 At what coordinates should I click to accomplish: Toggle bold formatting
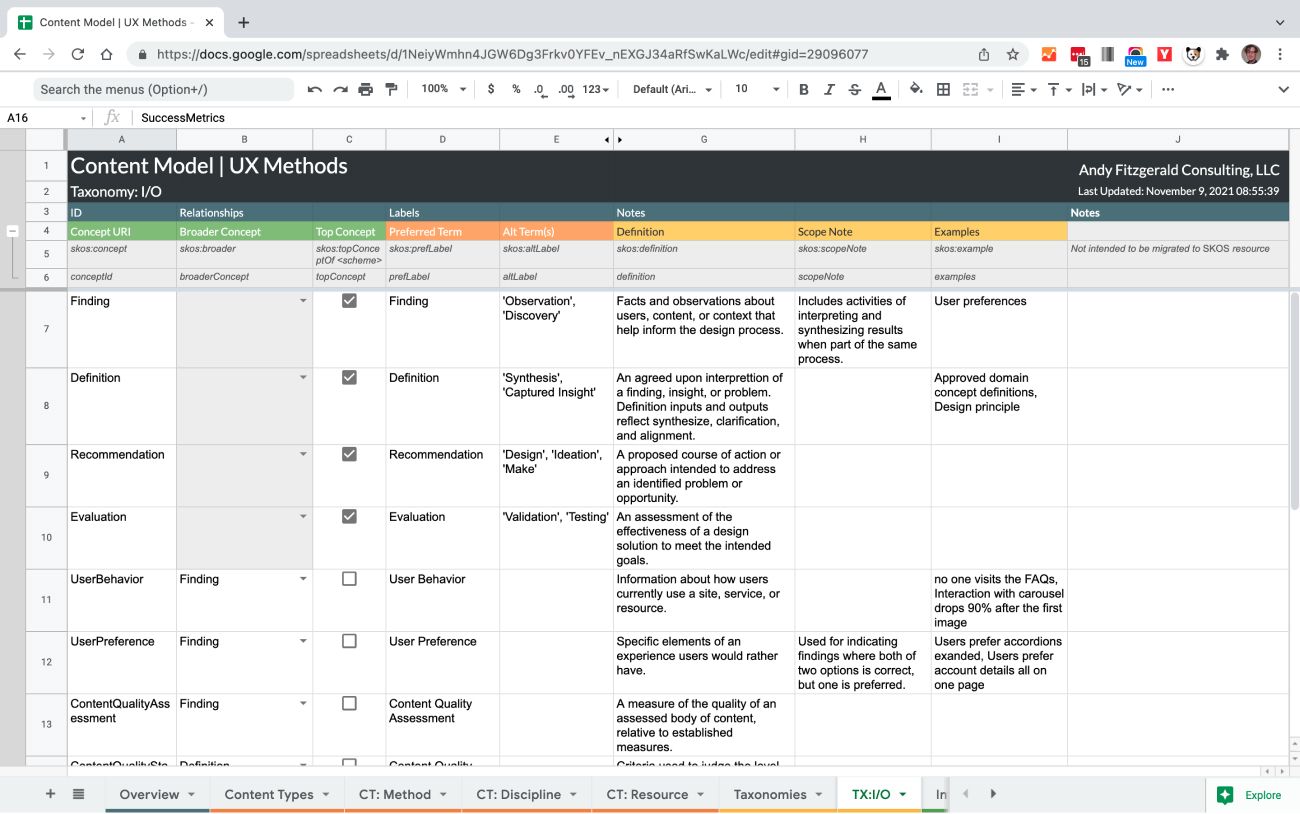coord(803,90)
